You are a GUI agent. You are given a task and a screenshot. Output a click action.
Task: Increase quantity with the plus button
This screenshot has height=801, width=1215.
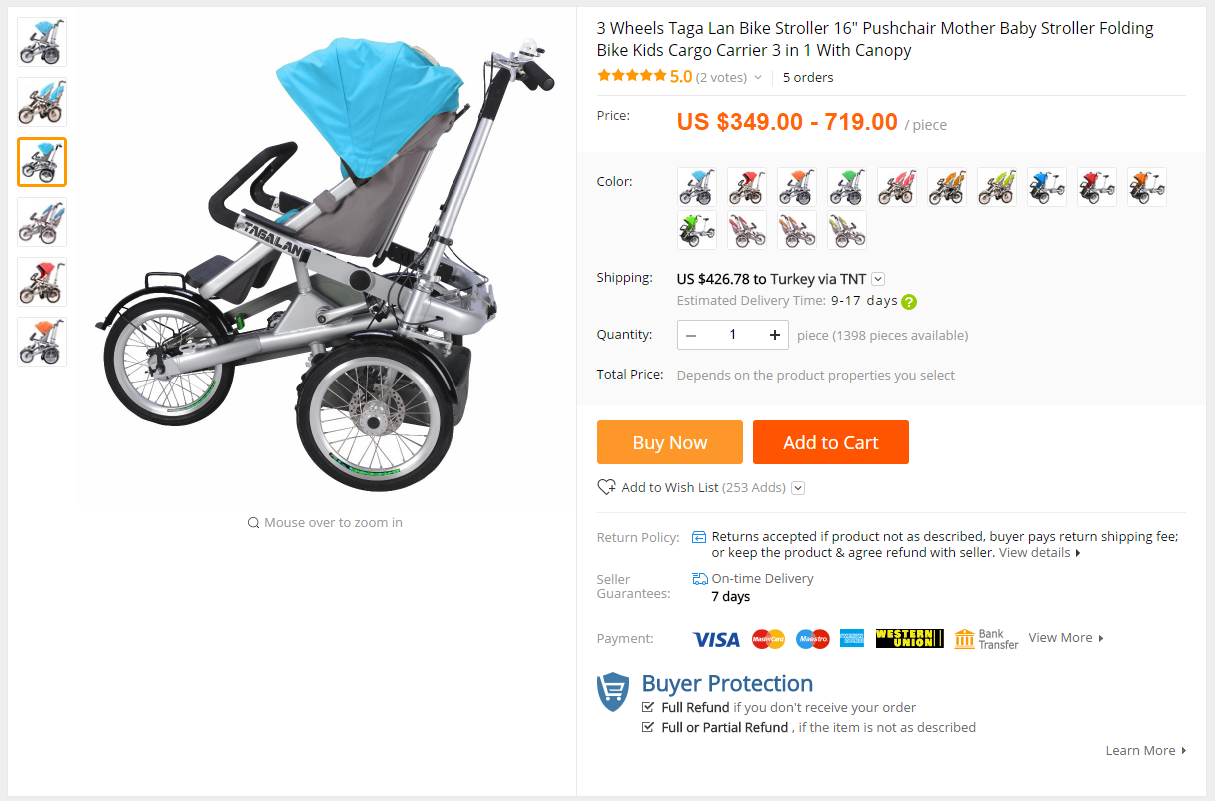(x=774, y=335)
